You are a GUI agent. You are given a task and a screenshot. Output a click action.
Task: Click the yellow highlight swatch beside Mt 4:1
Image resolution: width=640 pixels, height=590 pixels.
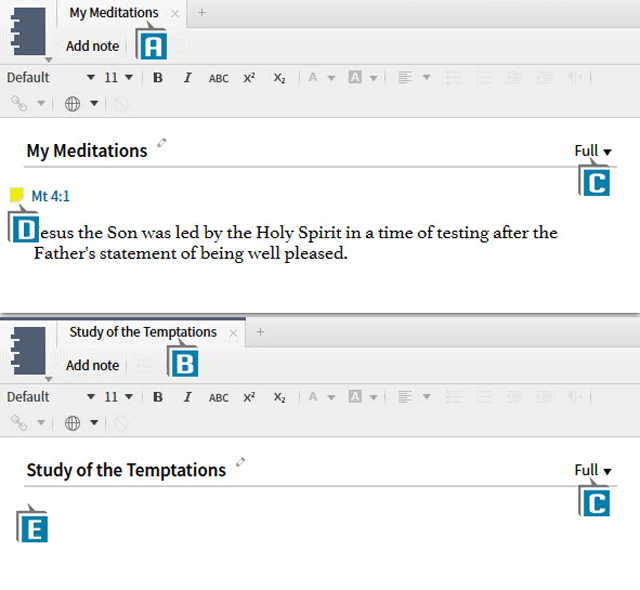(16, 195)
